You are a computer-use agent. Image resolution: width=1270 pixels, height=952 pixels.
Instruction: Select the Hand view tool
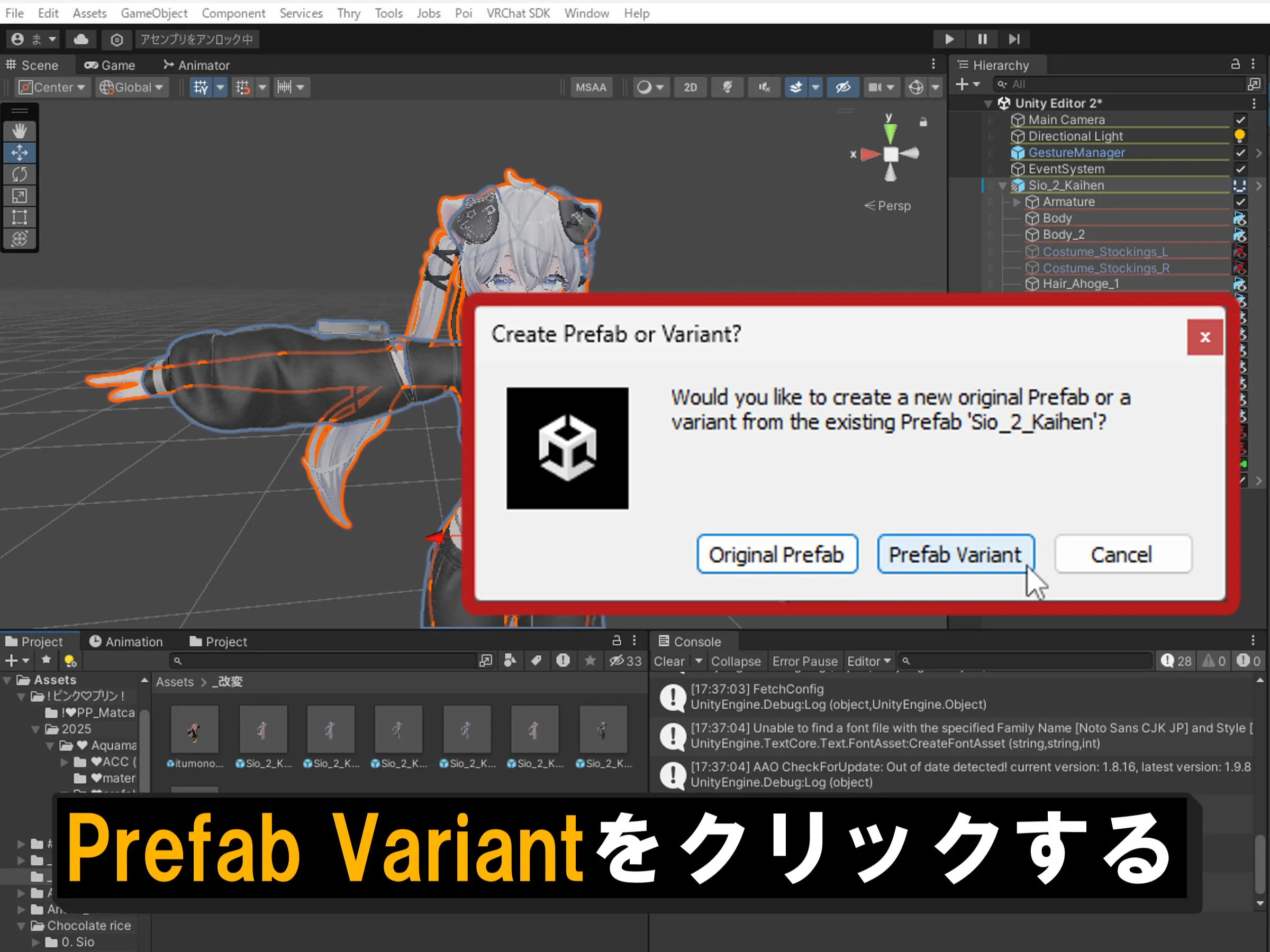pos(20,131)
